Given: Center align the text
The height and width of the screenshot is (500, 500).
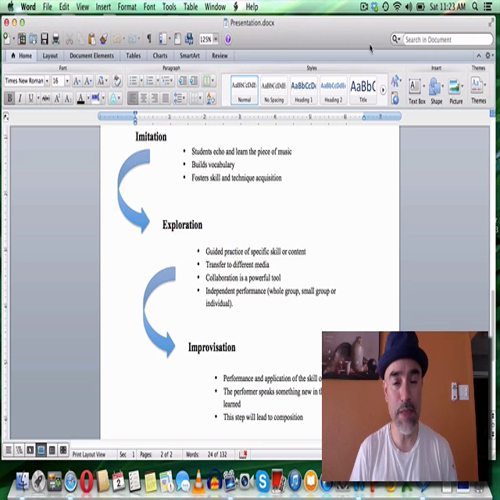Looking at the screenshot, I should pyautogui.click(x=144, y=98).
